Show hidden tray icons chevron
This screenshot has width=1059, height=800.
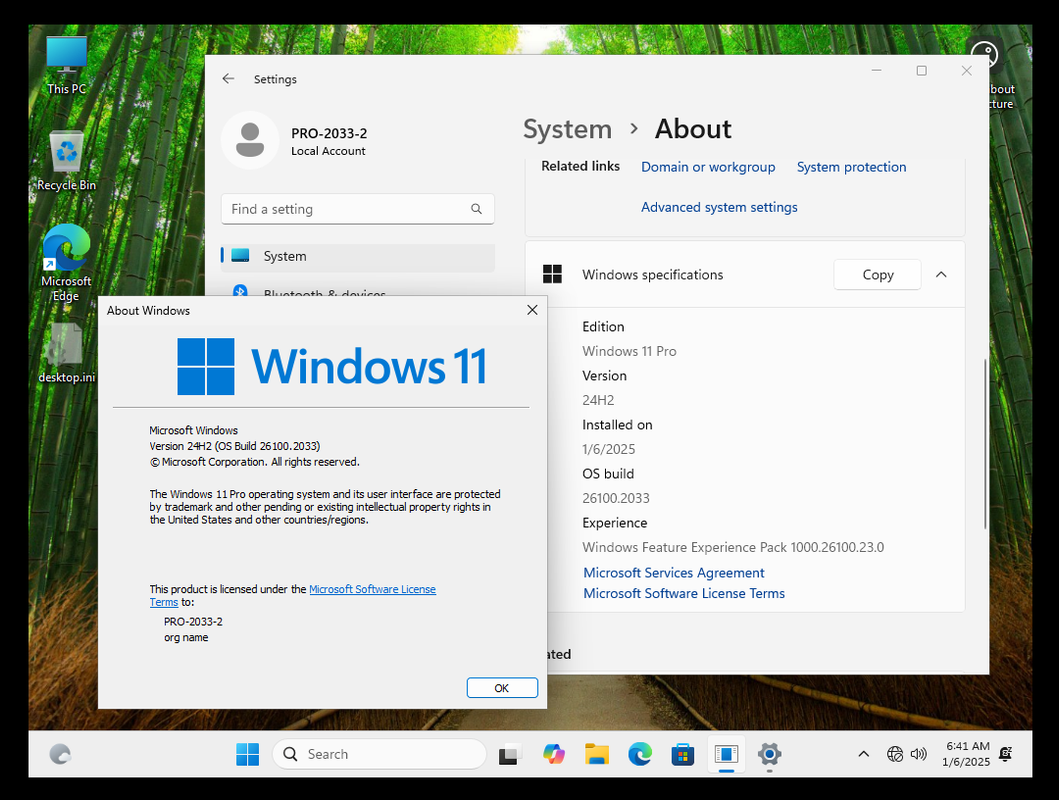pyautogui.click(x=863, y=754)
